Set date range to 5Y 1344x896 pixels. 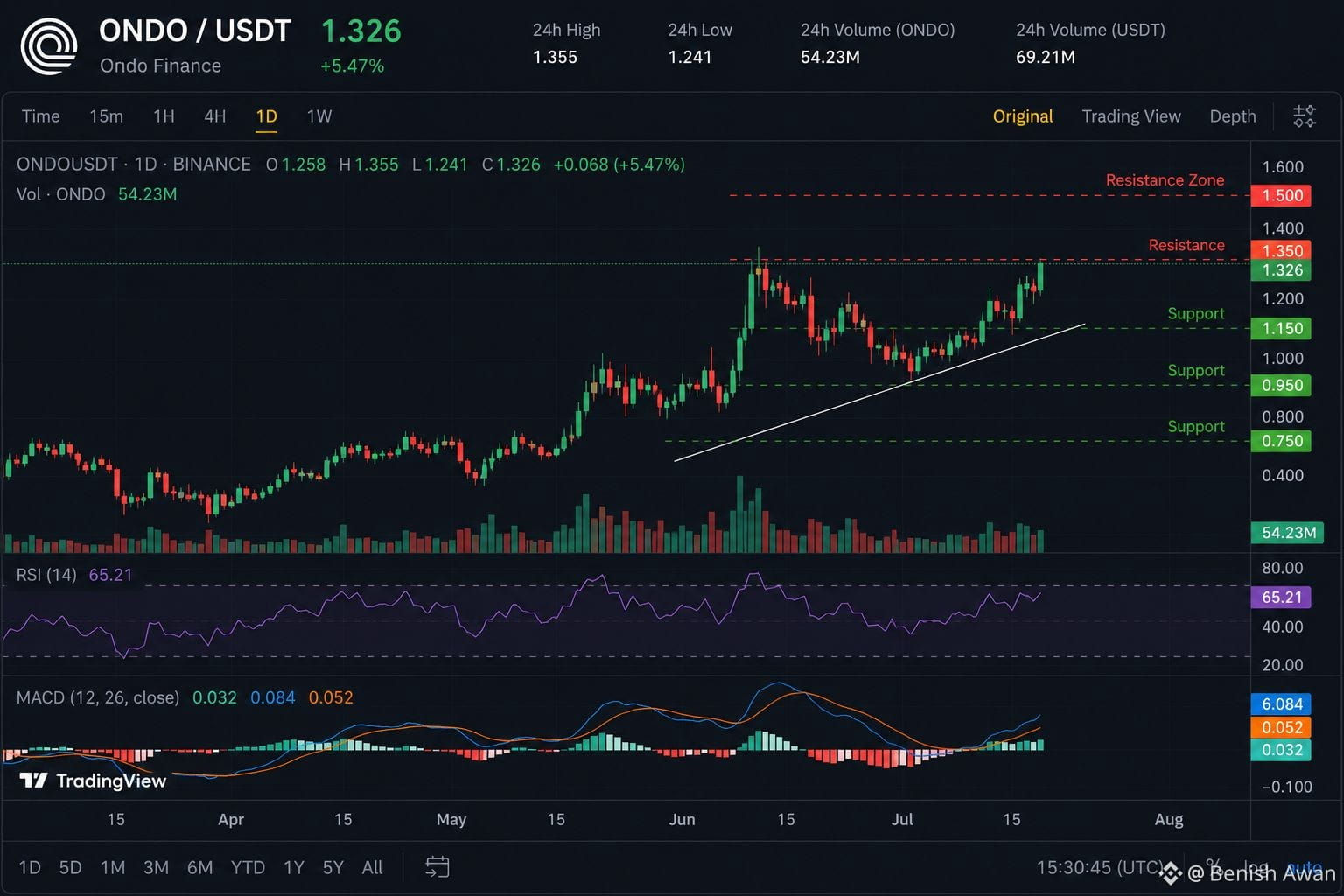point(332,867)
